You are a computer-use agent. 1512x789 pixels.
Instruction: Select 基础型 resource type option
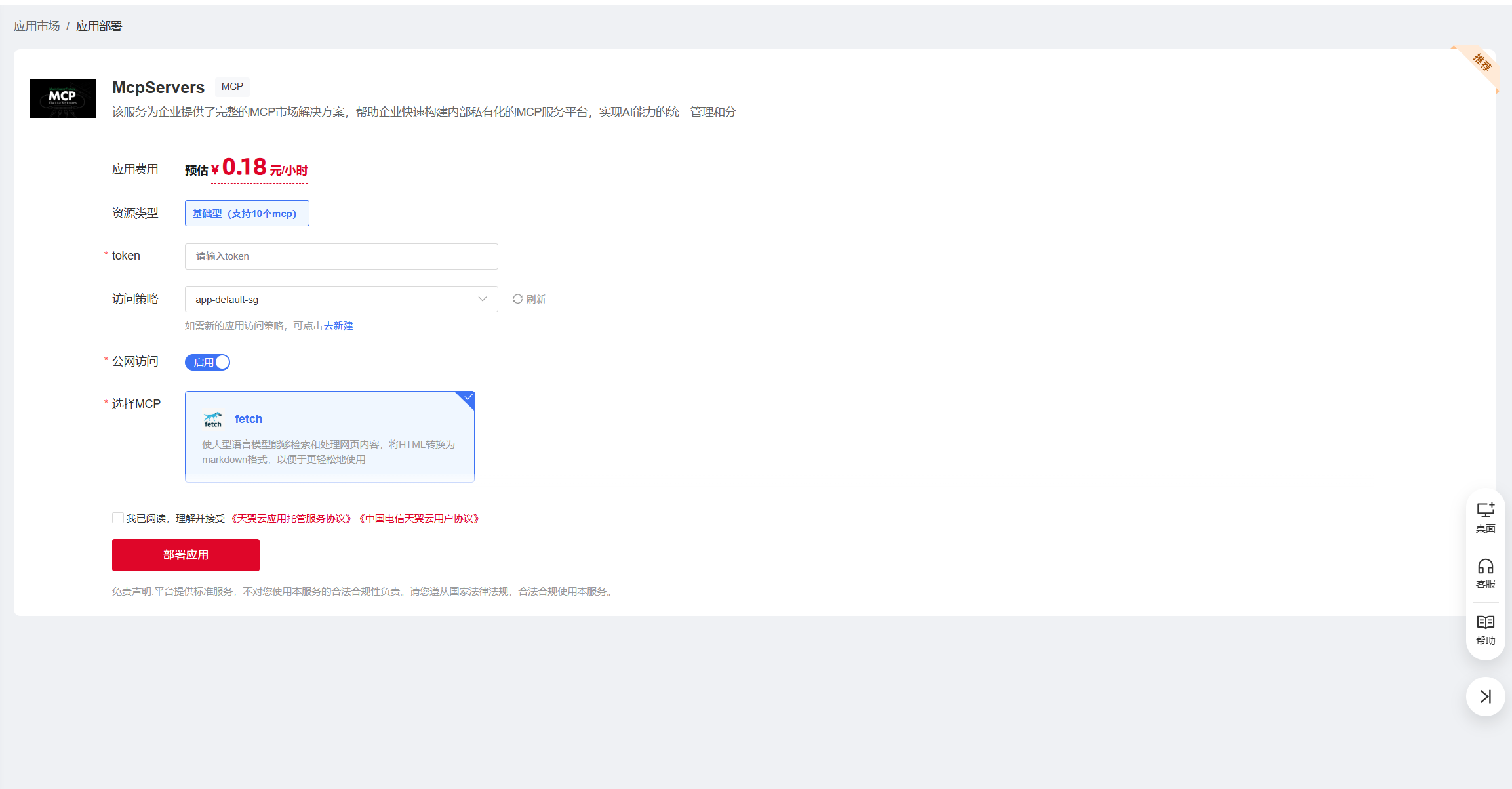click(247, 213)
